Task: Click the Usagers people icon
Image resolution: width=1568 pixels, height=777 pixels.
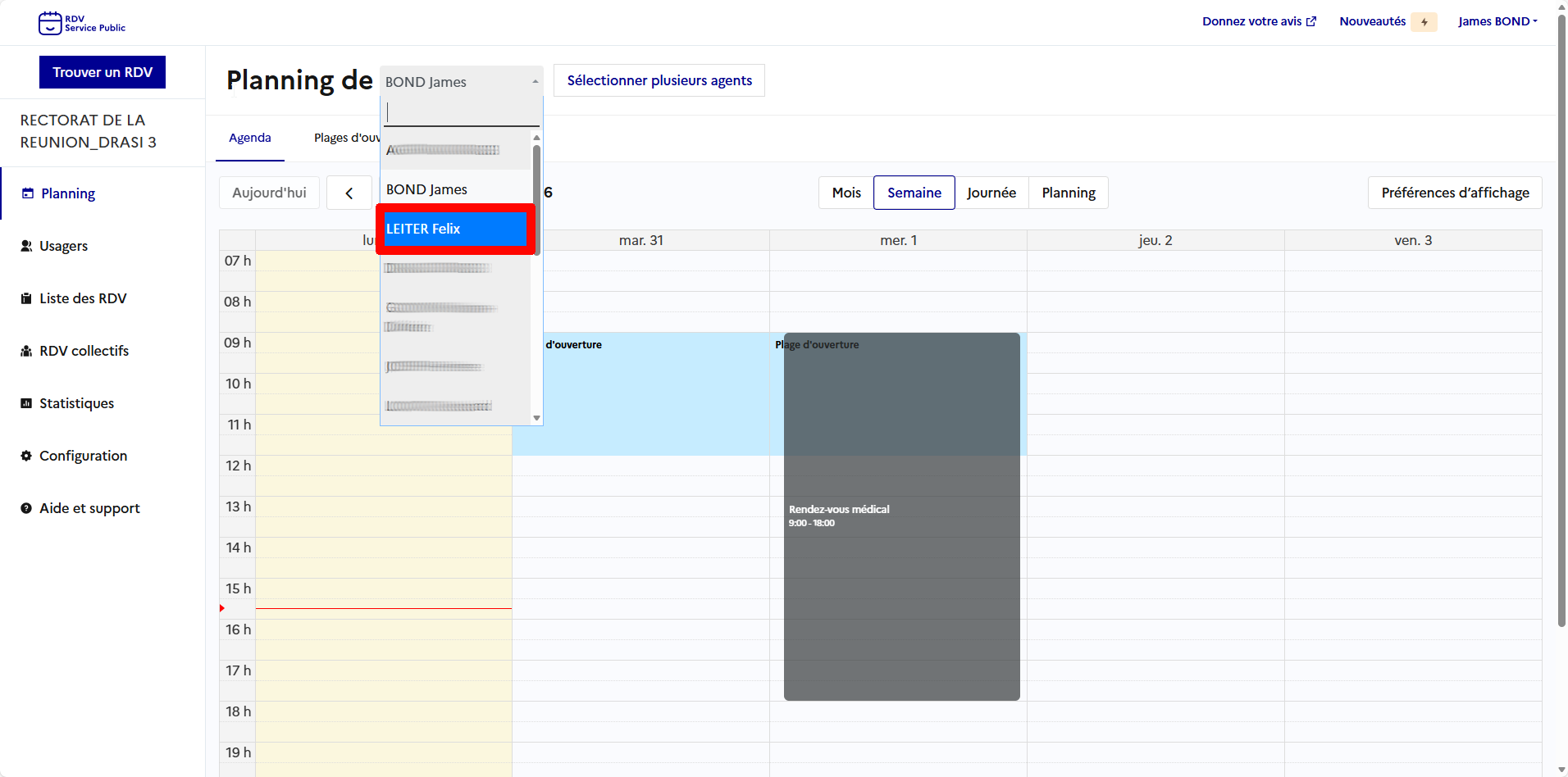Action: (26, 246)
